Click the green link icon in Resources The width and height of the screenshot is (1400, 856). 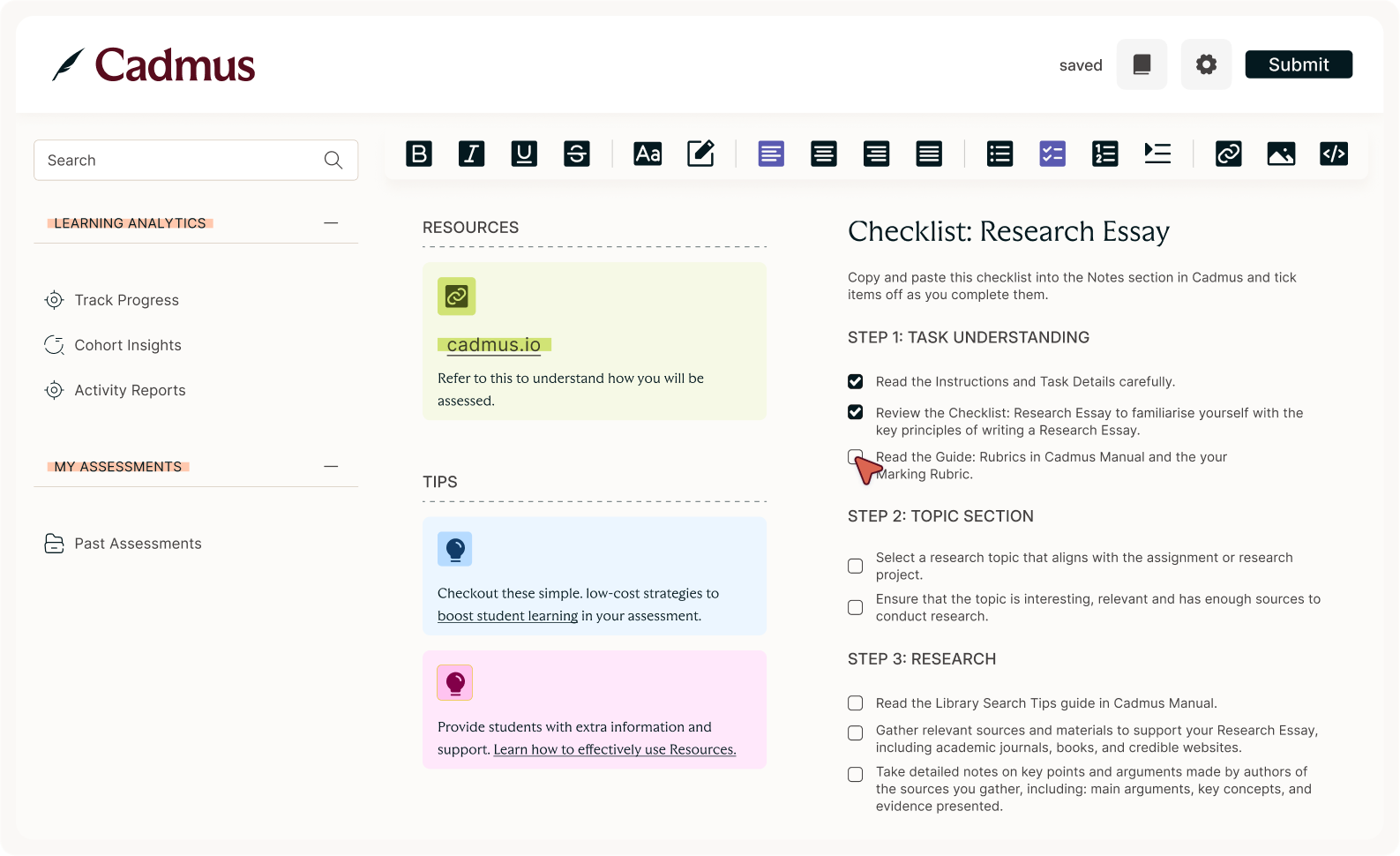456,297
